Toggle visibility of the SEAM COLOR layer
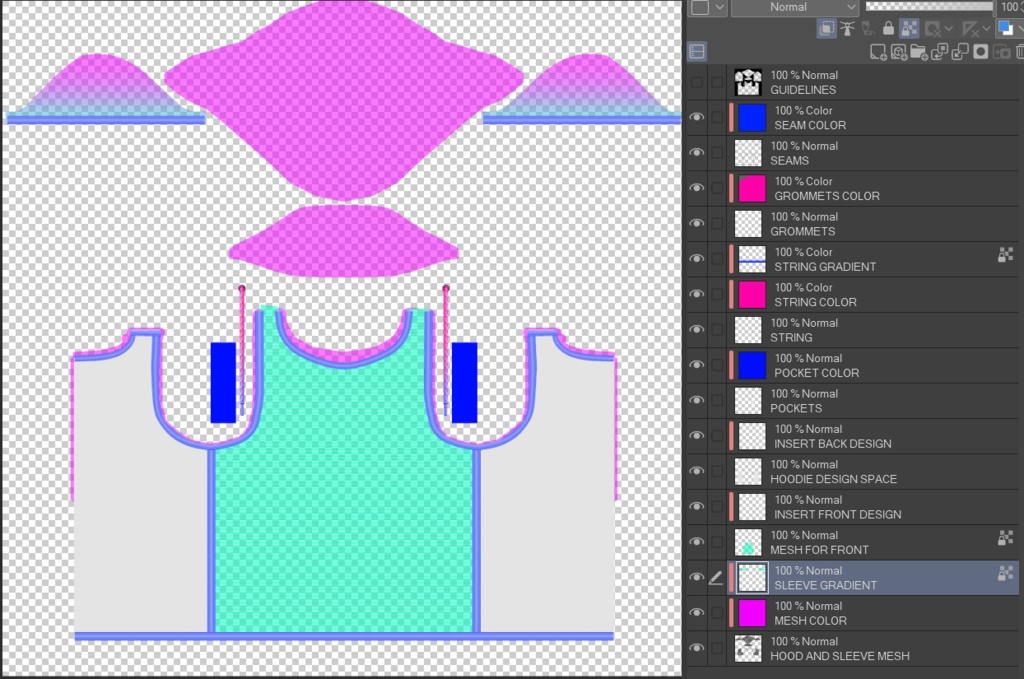This screenshot has width=1024, height=679. (696, 117)
